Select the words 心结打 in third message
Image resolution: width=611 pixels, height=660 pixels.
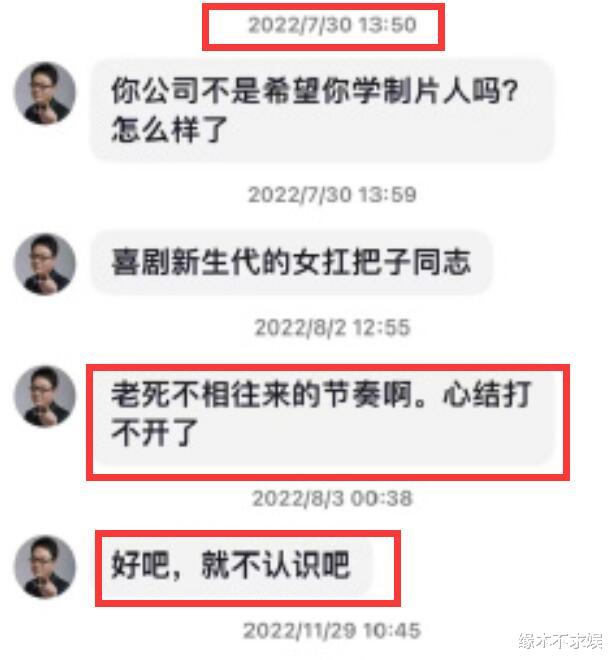tap(487, 395)
